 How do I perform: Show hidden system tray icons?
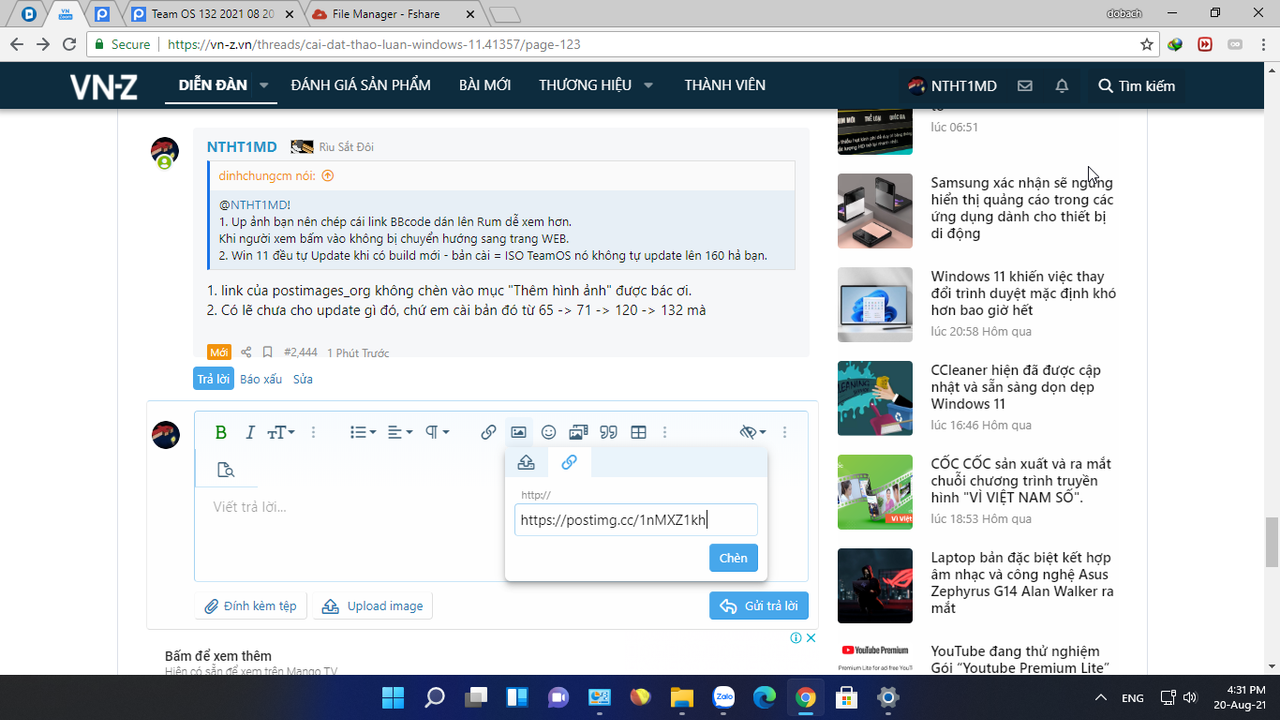coord(1101,697)
